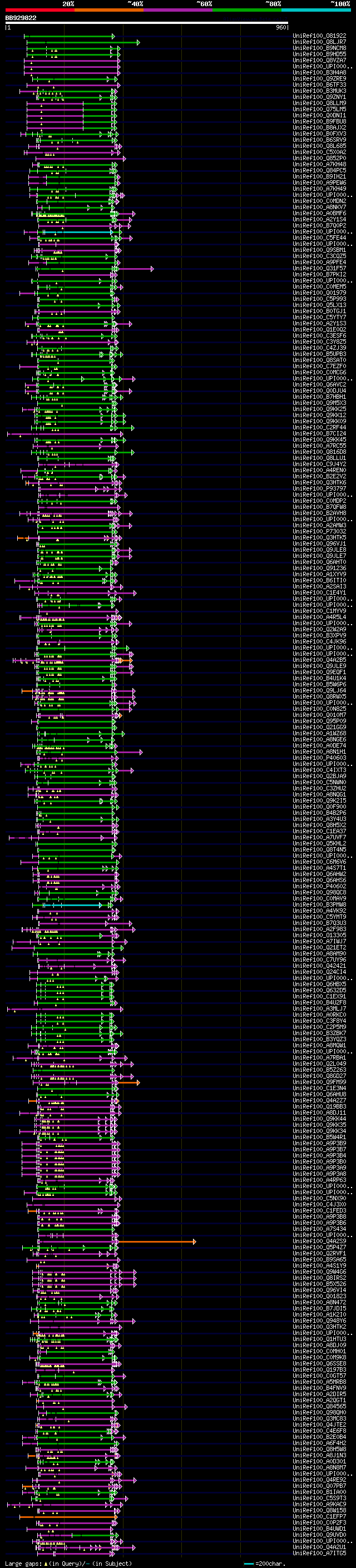
Task: Click the orange ~40% identity color segment
Action: tap(109, 10)
